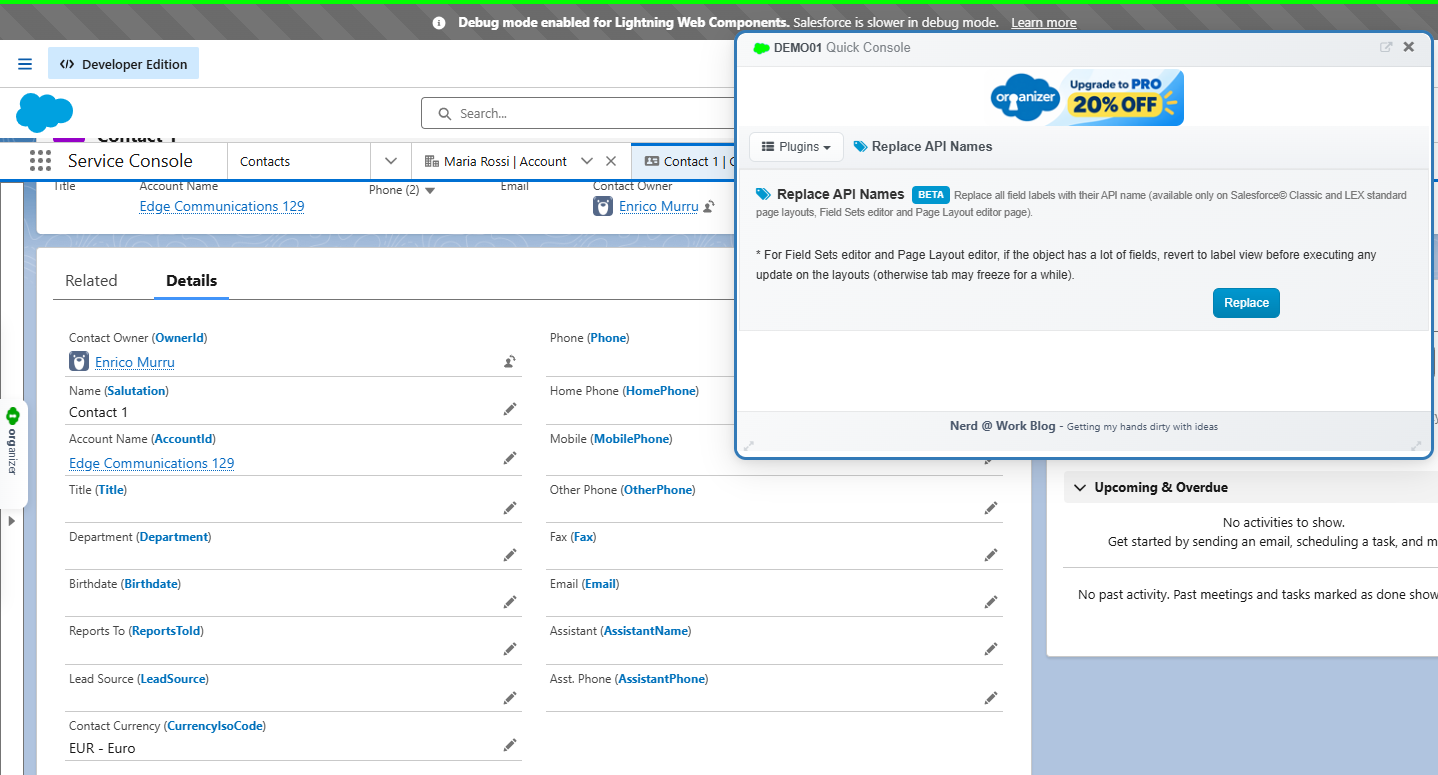The height and width of the screenshot is (775, 1438).
Task: Switch to the Related tab
Action: 91,281
